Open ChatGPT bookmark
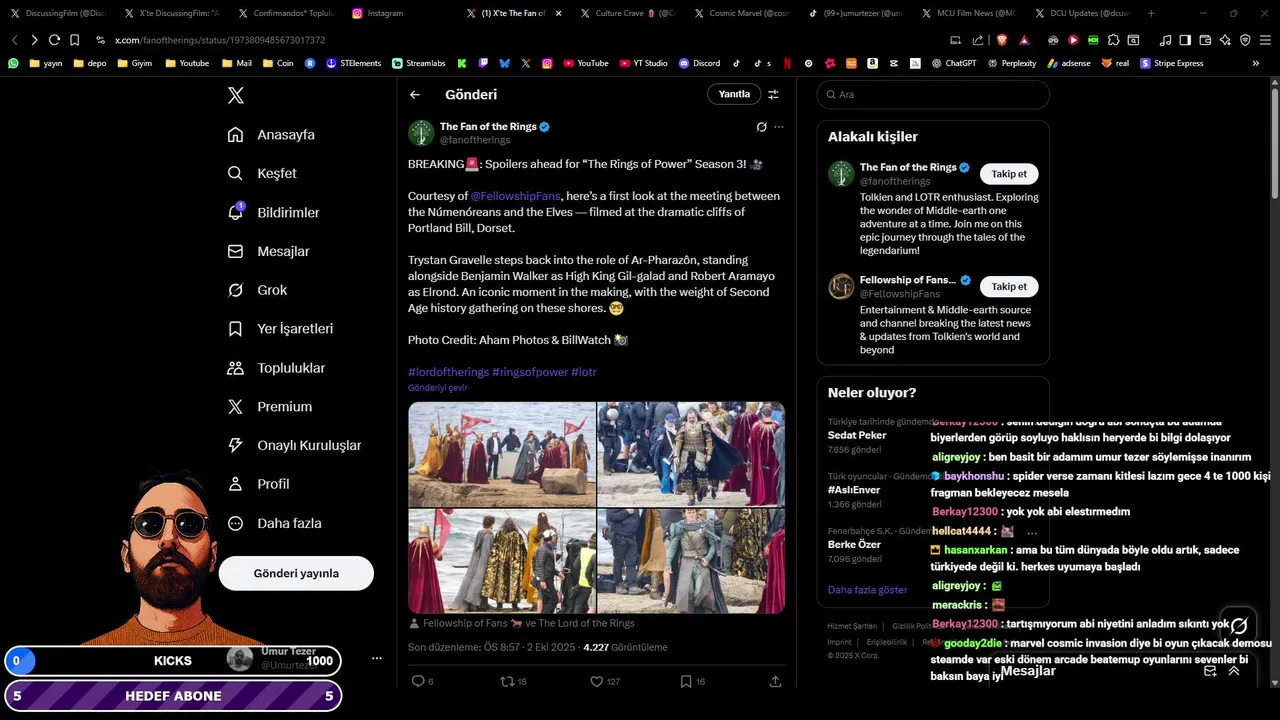The width and height of the screenshot is (1280, 720). point(953,63)
